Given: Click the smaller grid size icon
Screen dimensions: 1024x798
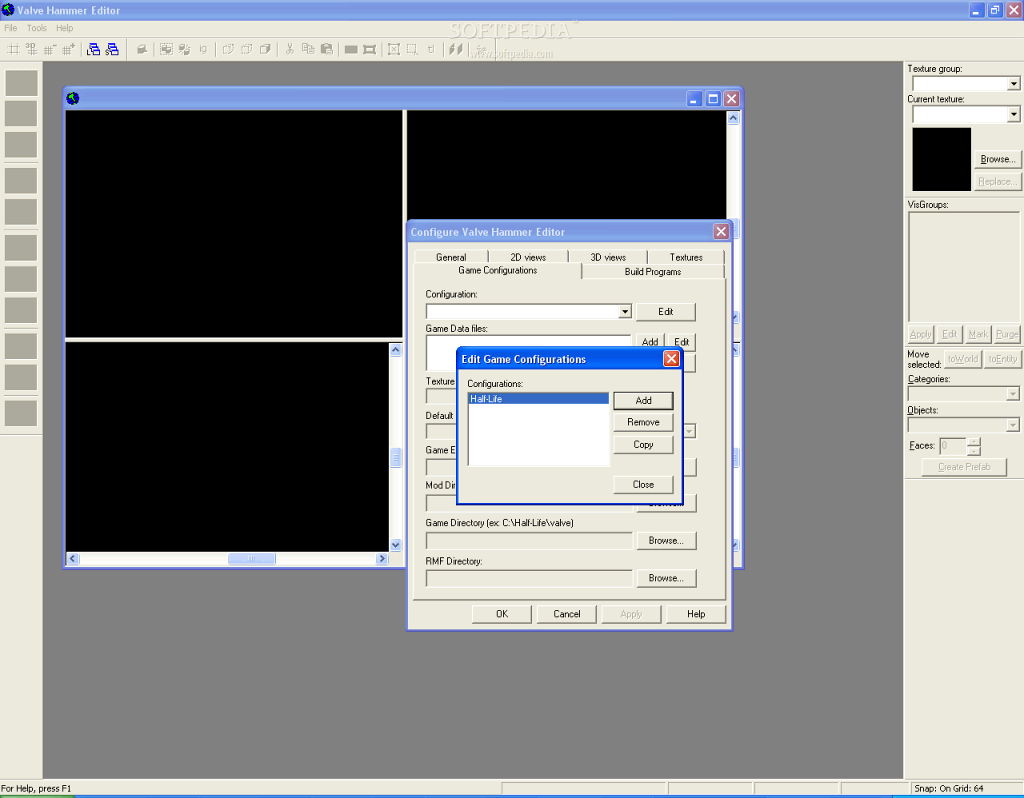Looking at the screenshot, I should pyautogui.click(x=50, y=49).
